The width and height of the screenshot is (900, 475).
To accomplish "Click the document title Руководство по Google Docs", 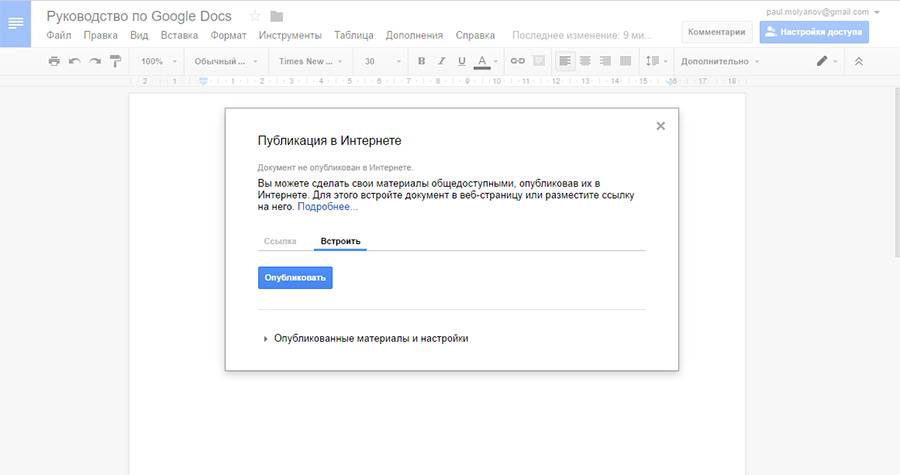I will [x=139, y=16].
